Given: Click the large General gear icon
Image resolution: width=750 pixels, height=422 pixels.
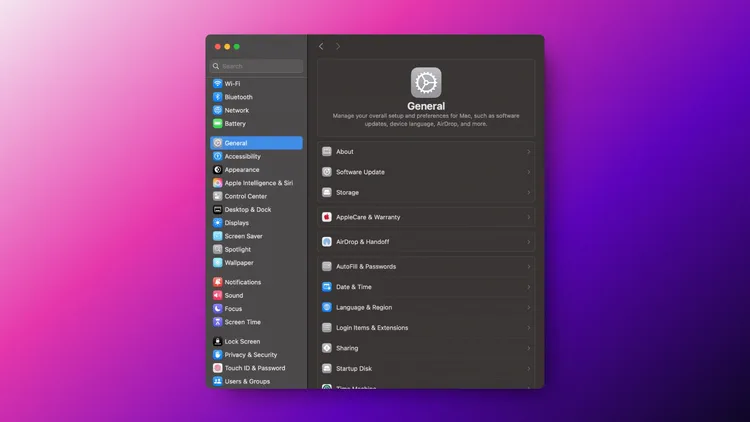Looking at the screenshot, I should pos(426,83).
